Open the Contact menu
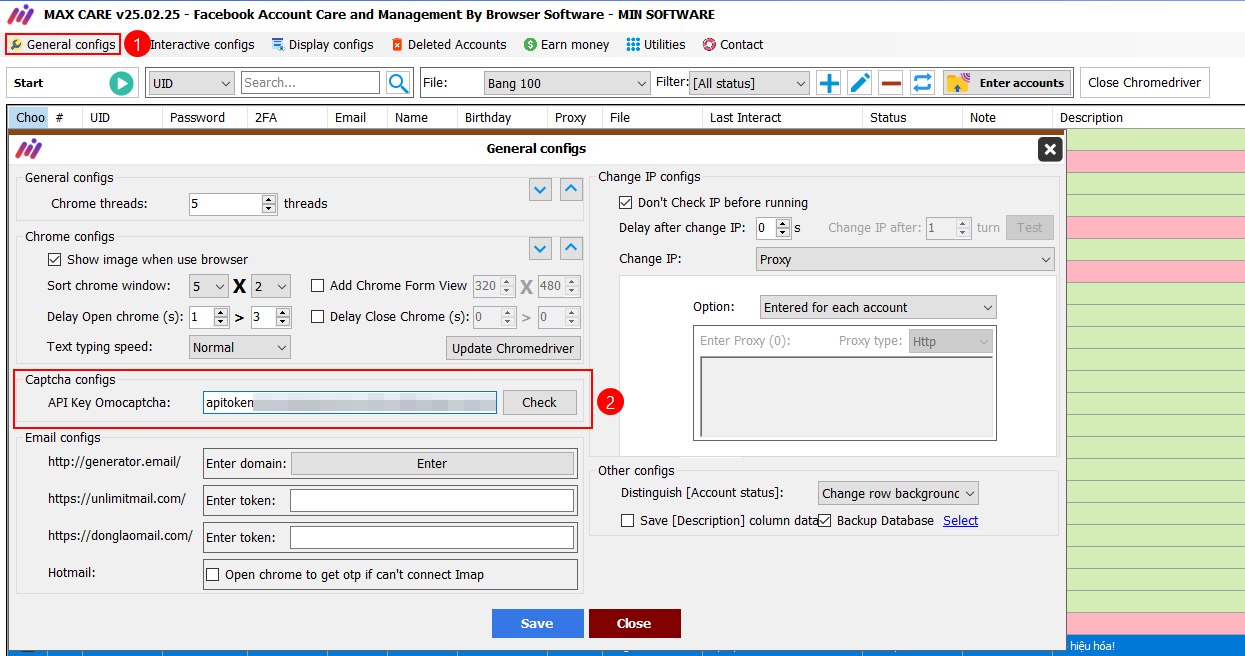The height and width of the screenshot is (656, 1245). point(733,44)
